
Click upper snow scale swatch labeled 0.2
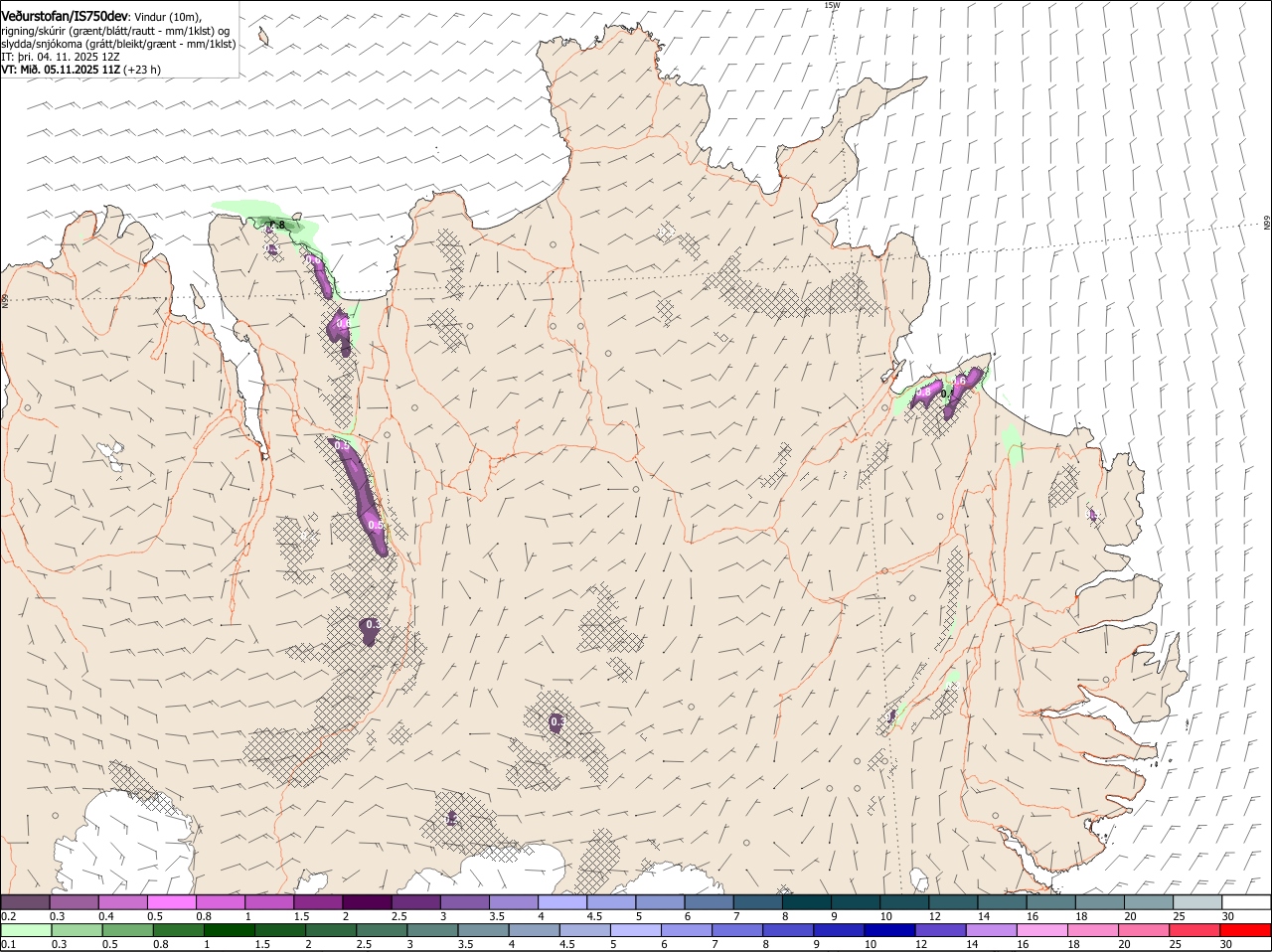point(25,901)
